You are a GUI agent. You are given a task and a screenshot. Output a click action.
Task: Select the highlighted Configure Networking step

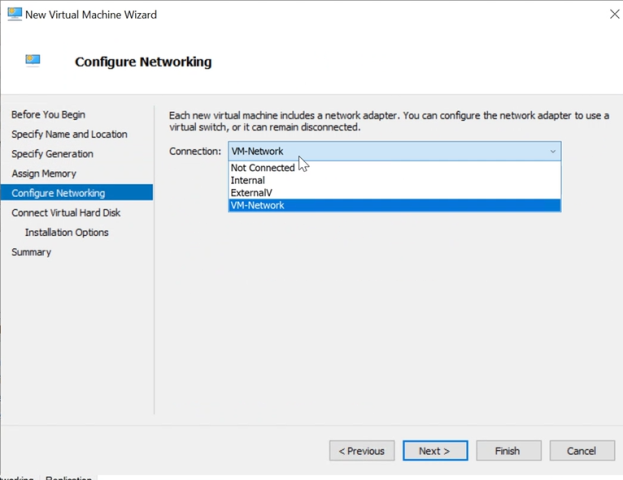[58, 193]
